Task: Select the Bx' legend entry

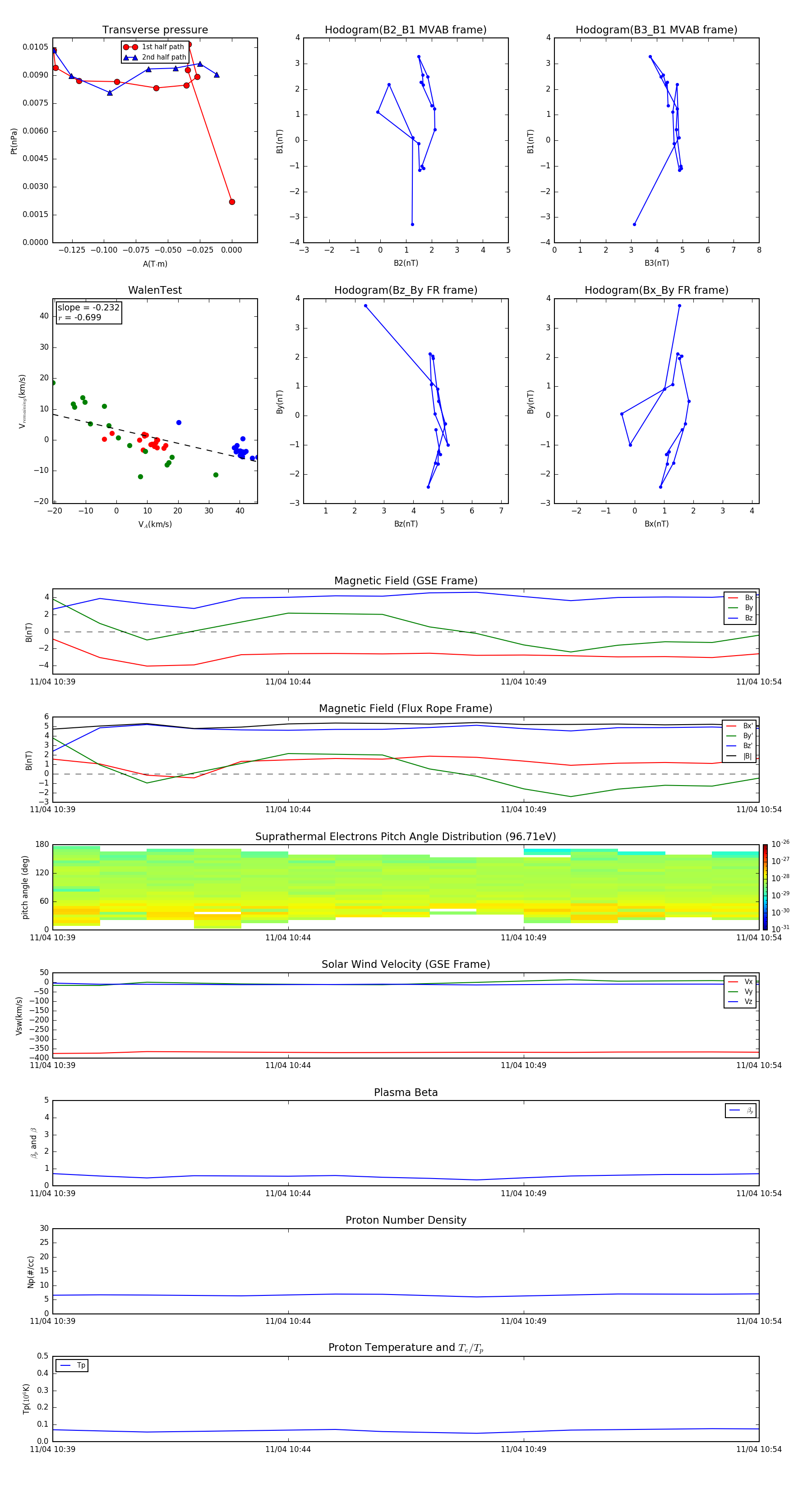Action: coord(740,726)
